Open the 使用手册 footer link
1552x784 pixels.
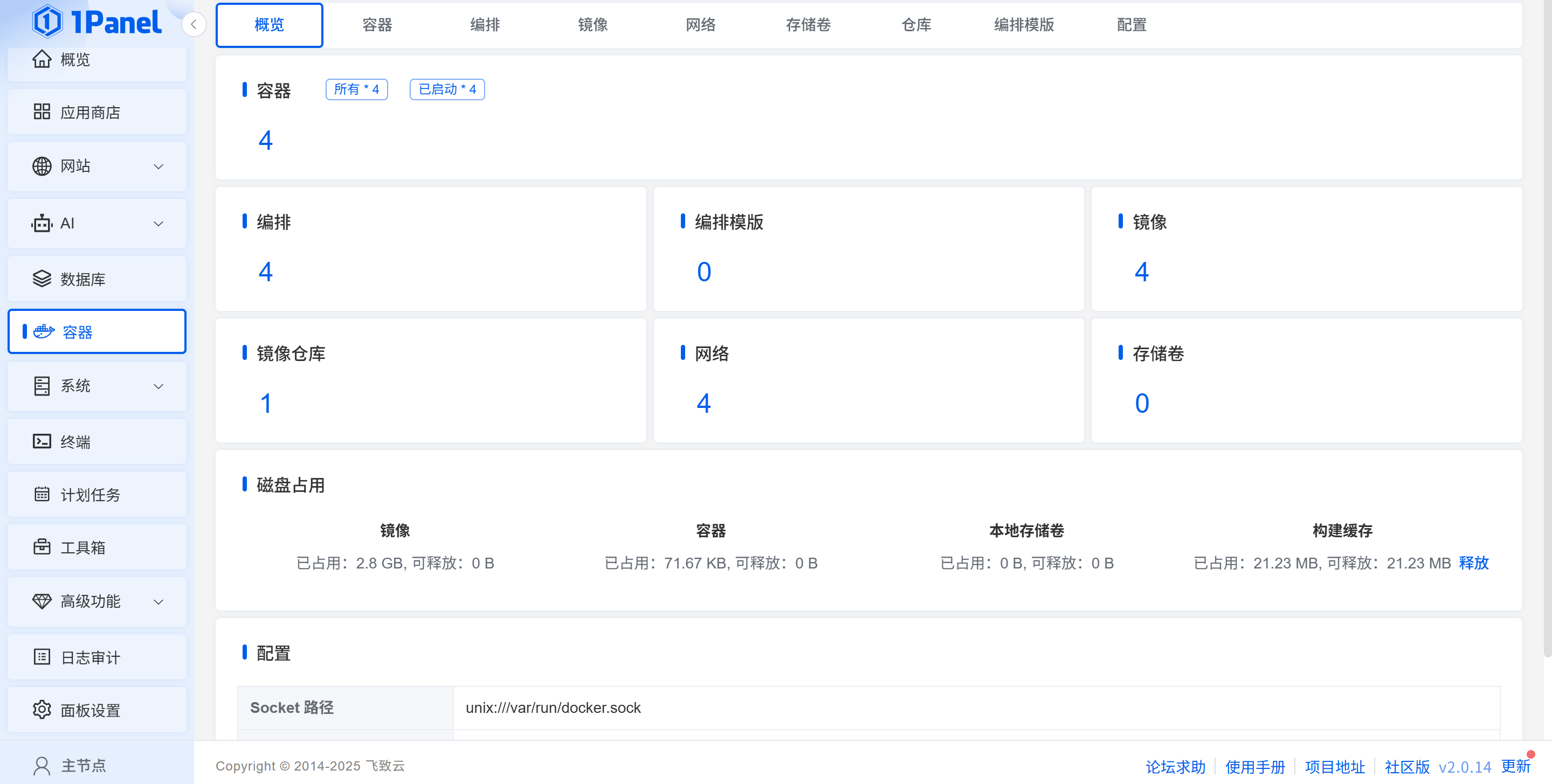click(x=1254, y=767)
